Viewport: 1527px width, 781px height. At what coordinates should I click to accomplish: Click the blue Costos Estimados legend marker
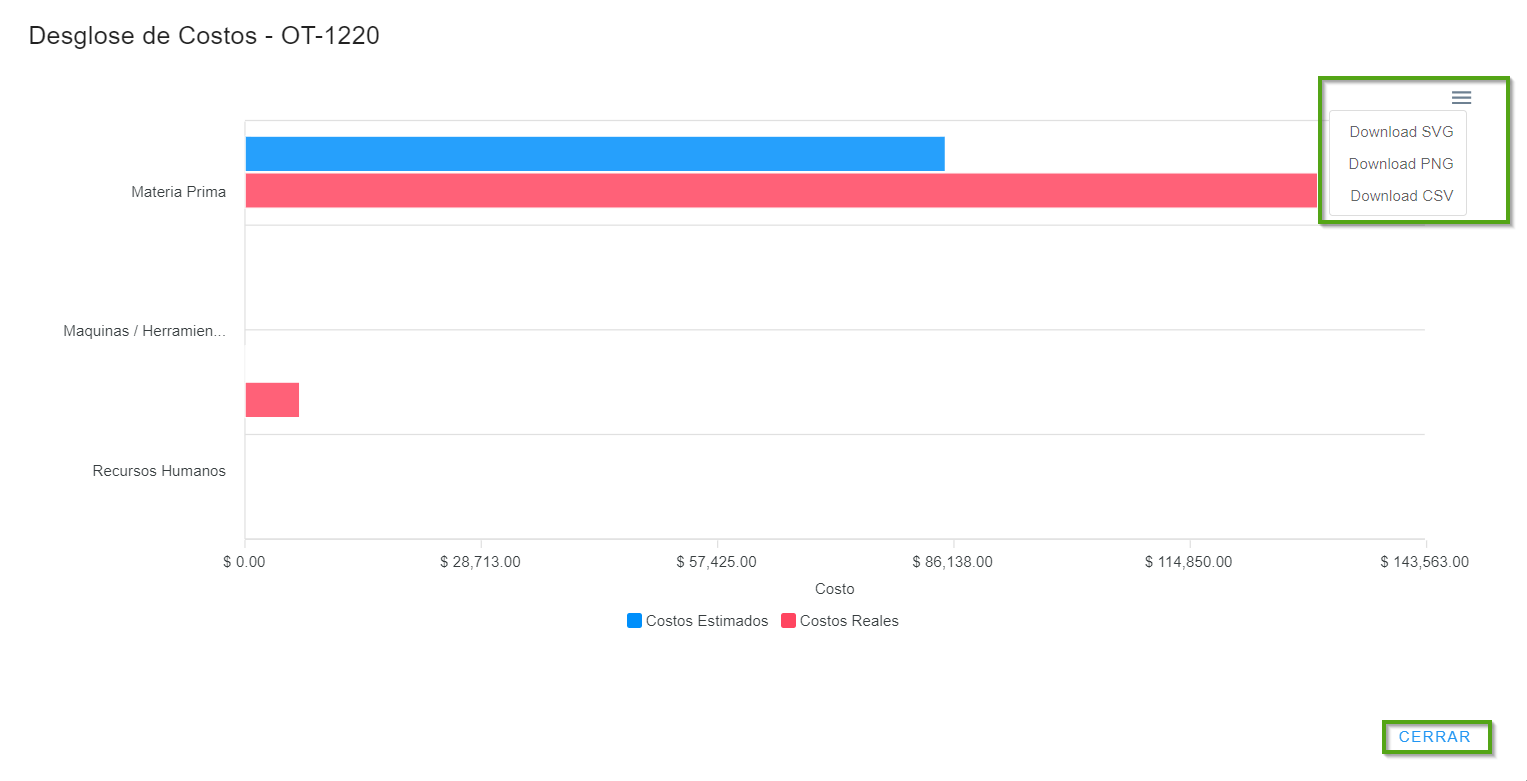(x=634, y=621)
